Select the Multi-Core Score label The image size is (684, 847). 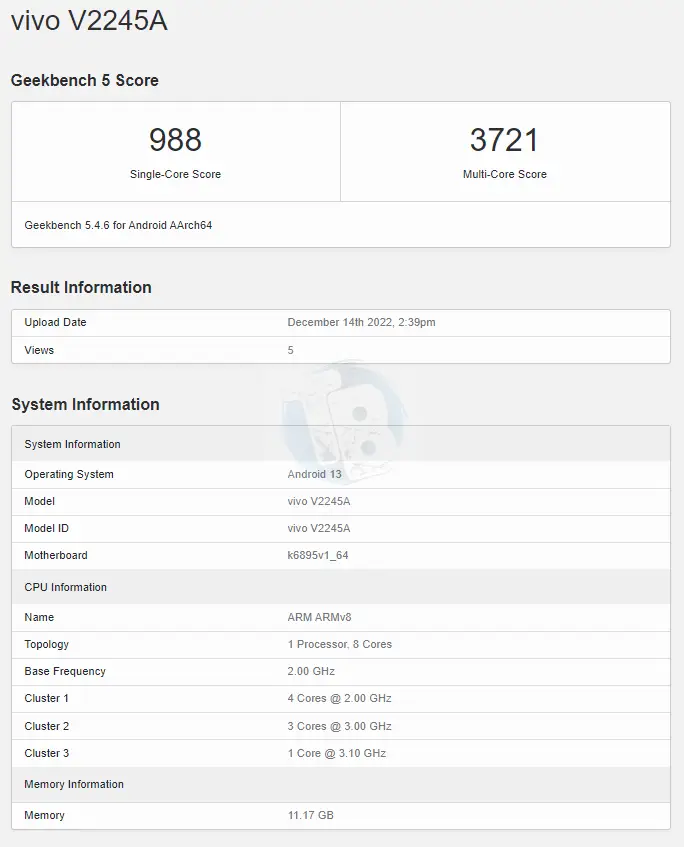(x=505, y=174)
